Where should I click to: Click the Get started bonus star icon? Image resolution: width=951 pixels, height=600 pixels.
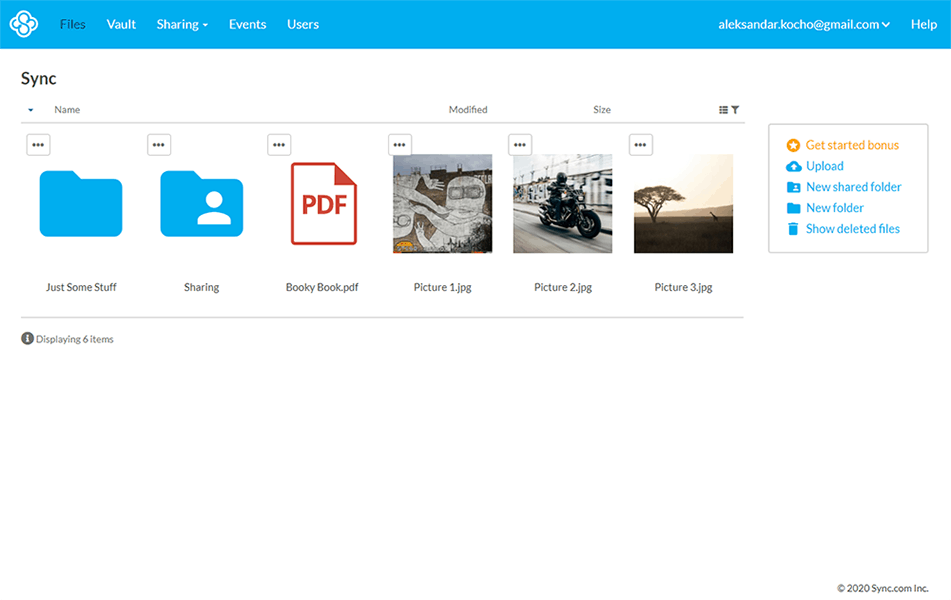793,146
